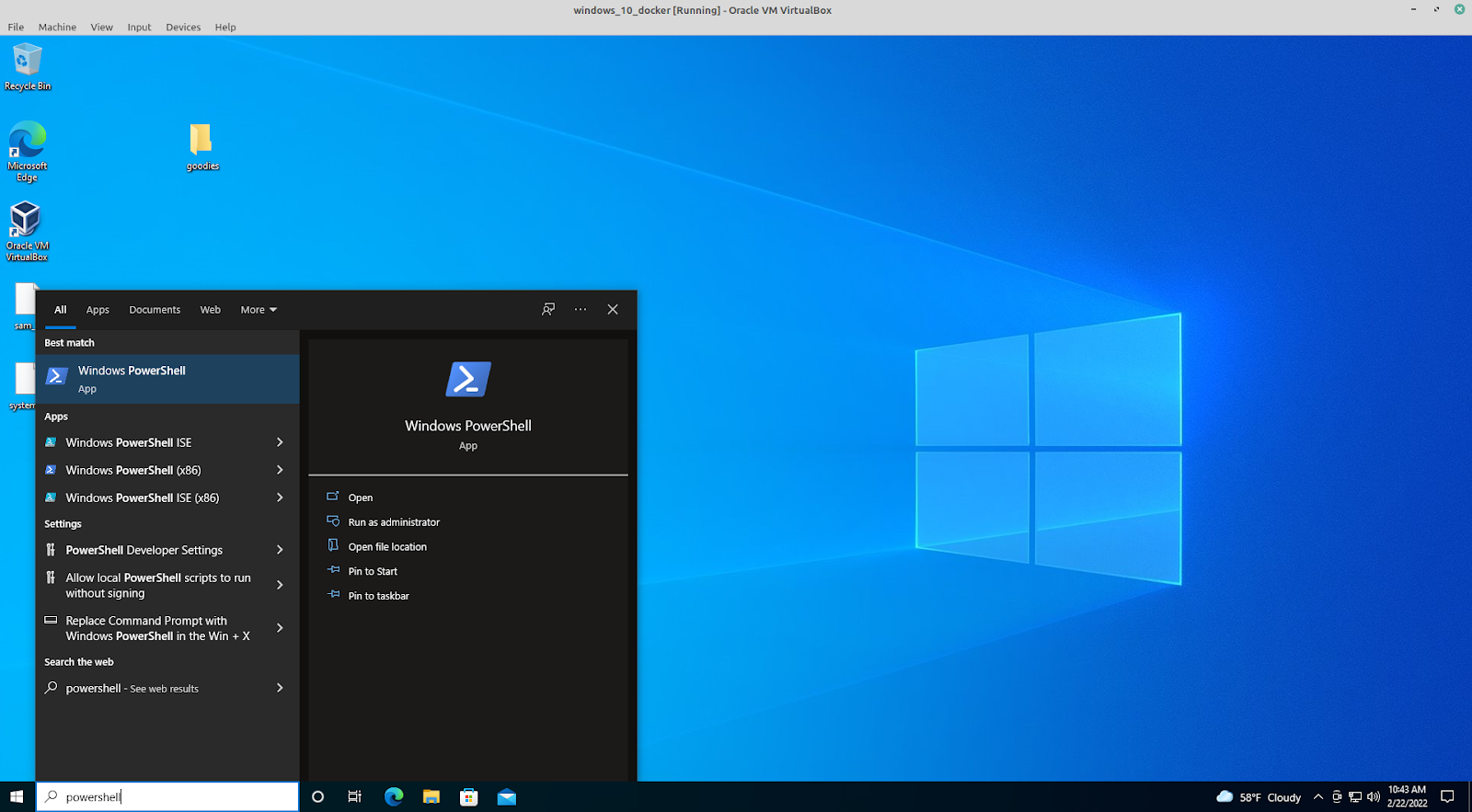Click the search feedback icon
This screenshot has height=812, width=1472.
click(548, 309)
